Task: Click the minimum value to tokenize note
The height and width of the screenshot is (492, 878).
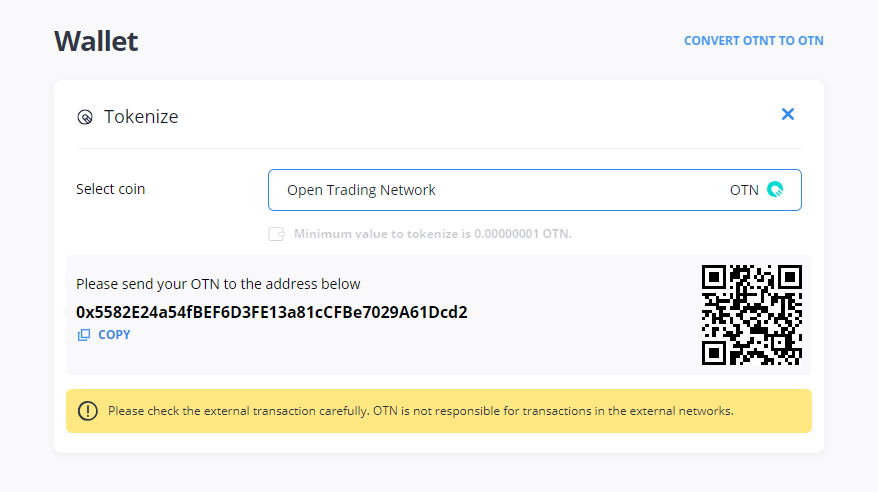Action: (432, 234)
